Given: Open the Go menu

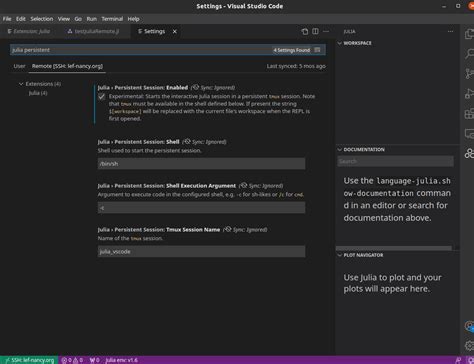Looking at the screenshot, I should (x=78, y=19).
